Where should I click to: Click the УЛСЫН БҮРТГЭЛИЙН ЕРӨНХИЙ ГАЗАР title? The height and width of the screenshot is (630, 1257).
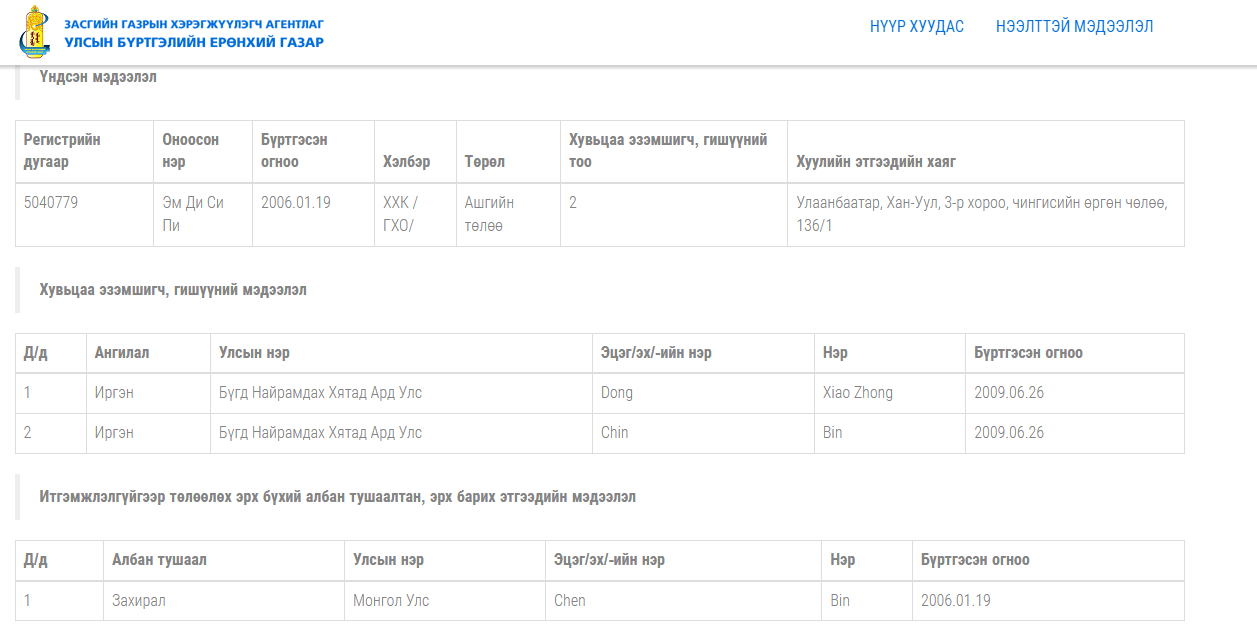(194, 42)
